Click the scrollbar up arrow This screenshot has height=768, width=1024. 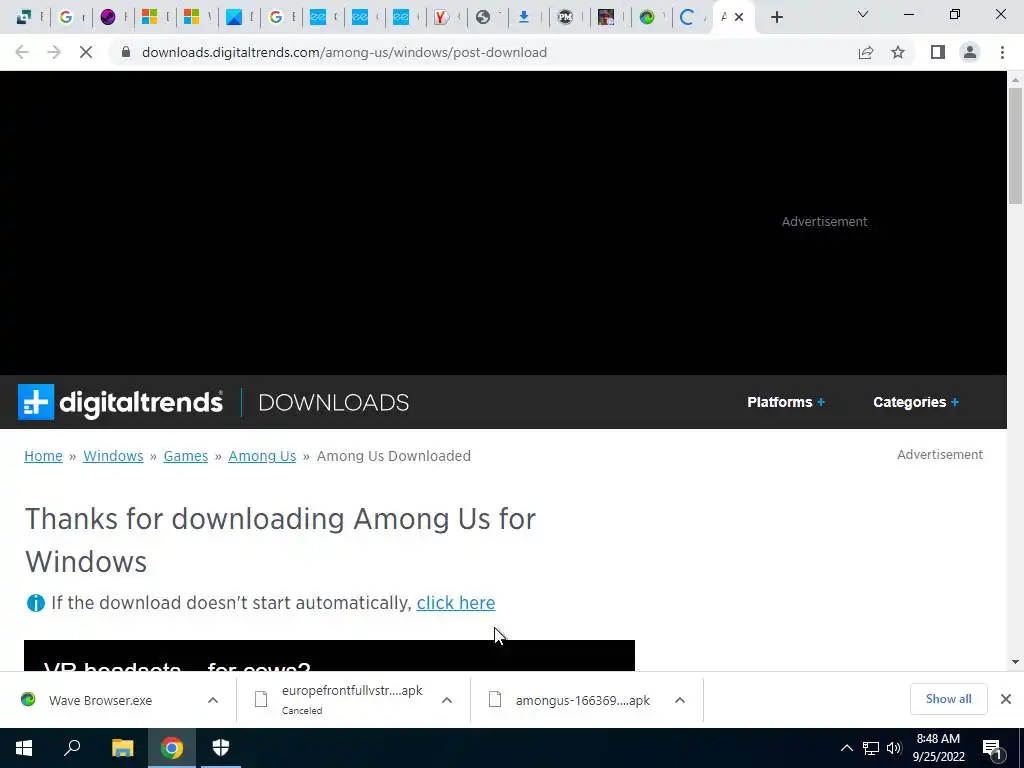pos(1015,80)
